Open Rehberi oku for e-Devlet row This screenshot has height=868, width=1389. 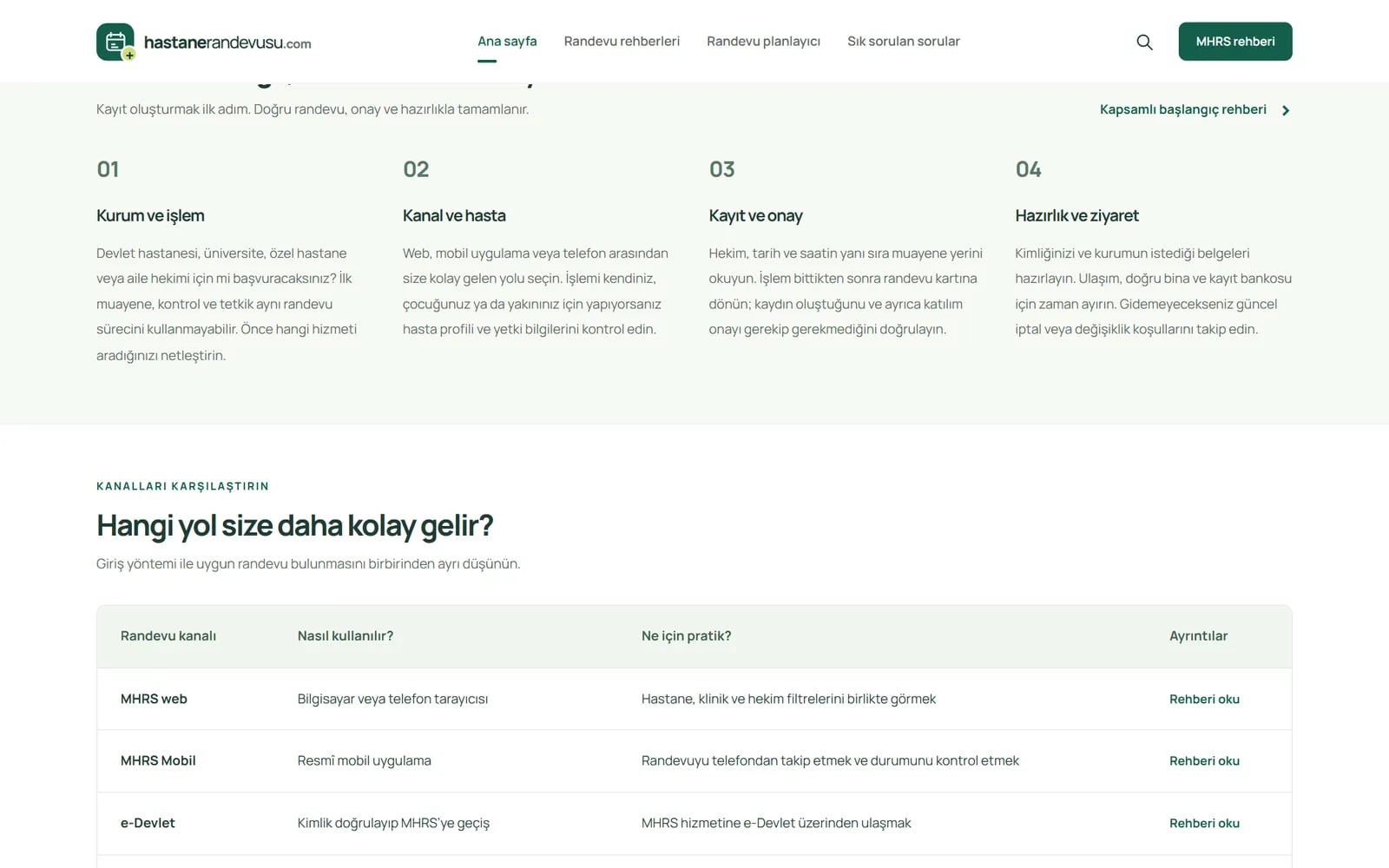[1204, 824]
